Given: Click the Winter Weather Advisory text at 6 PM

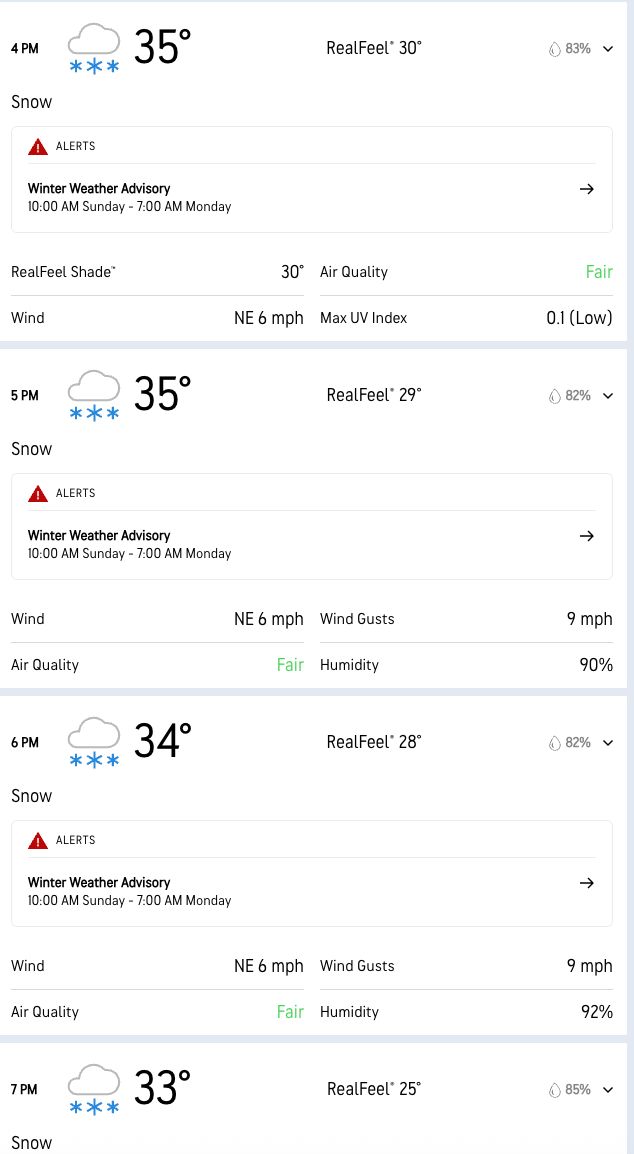Looking at the screenshot, I should tap(99, 882).
